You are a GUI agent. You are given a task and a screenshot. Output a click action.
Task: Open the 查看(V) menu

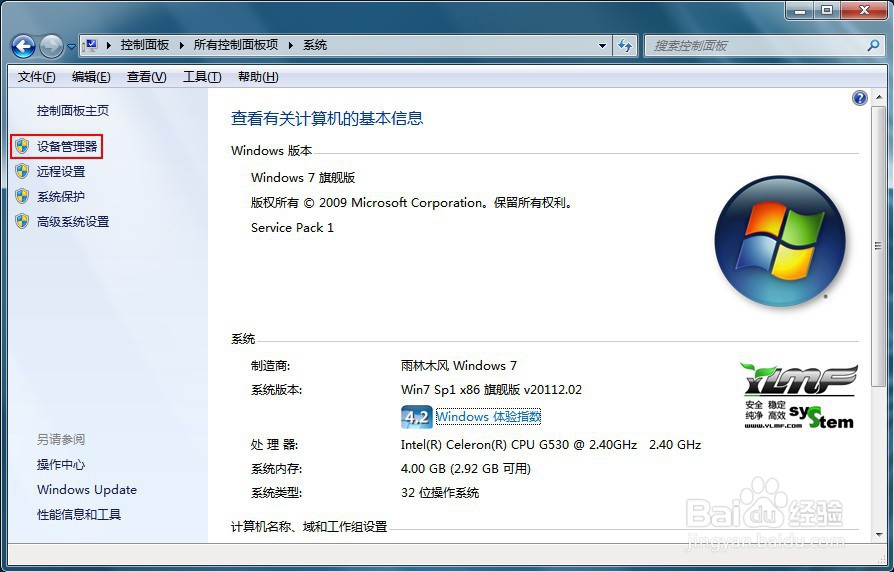pos(147,76)
